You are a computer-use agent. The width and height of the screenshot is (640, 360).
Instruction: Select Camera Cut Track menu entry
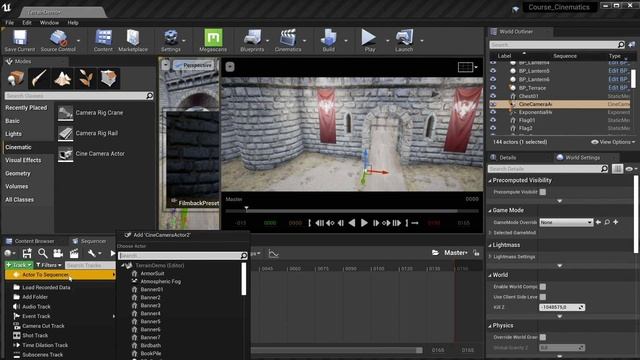pos(43,326)
